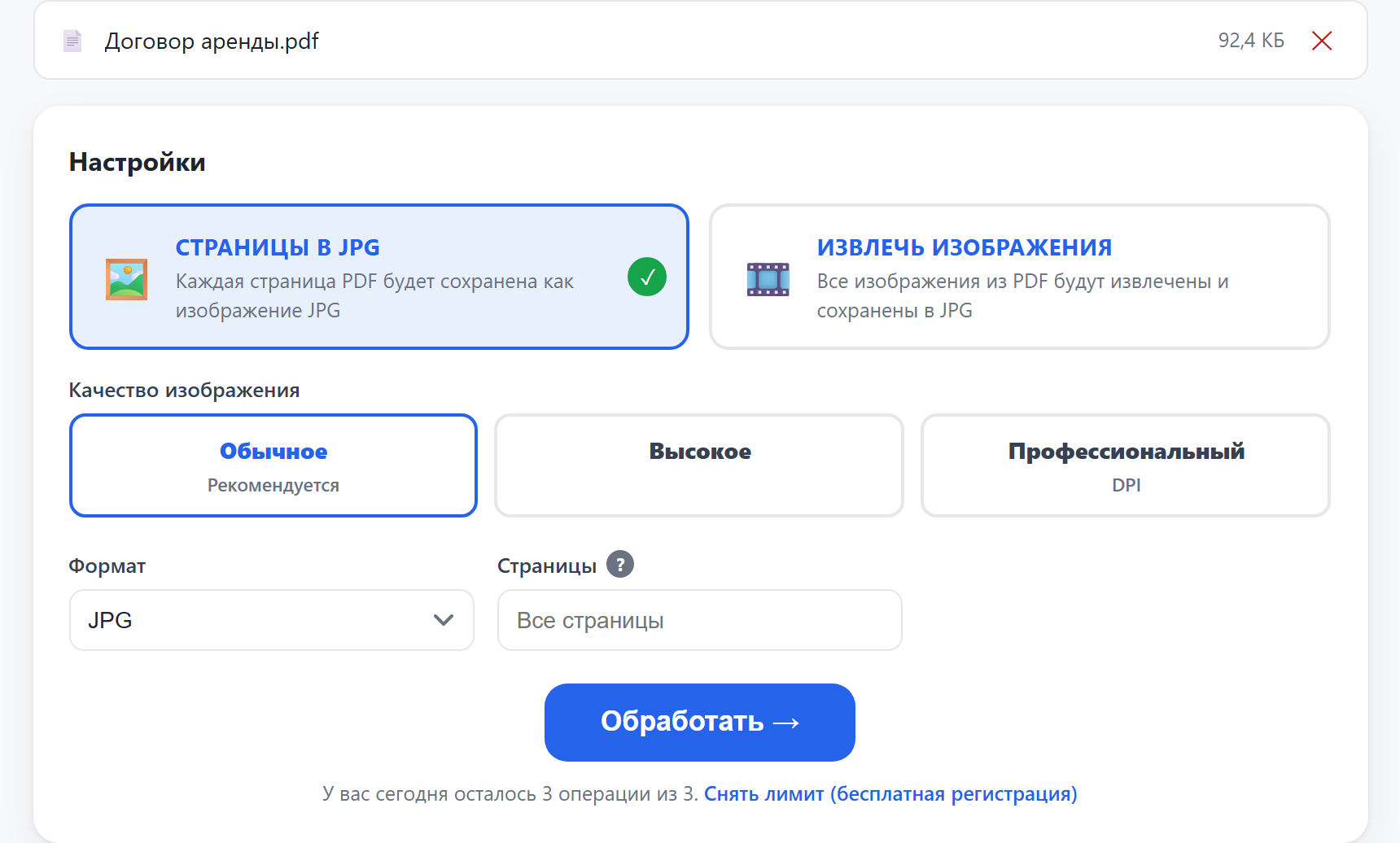Click the film strip icon in Извлечь изображения
The height and width of the screenshot is (843, 1400).
(x=768, y=279)
